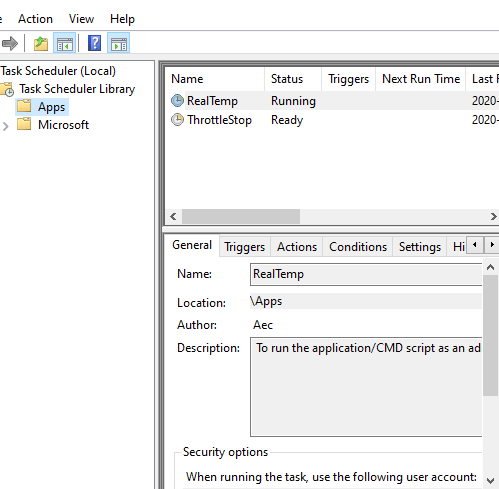The width and height of the screenshot is (499, 489).
Task: Click details pane scroll-up arrow
Action: click(490, 267)
